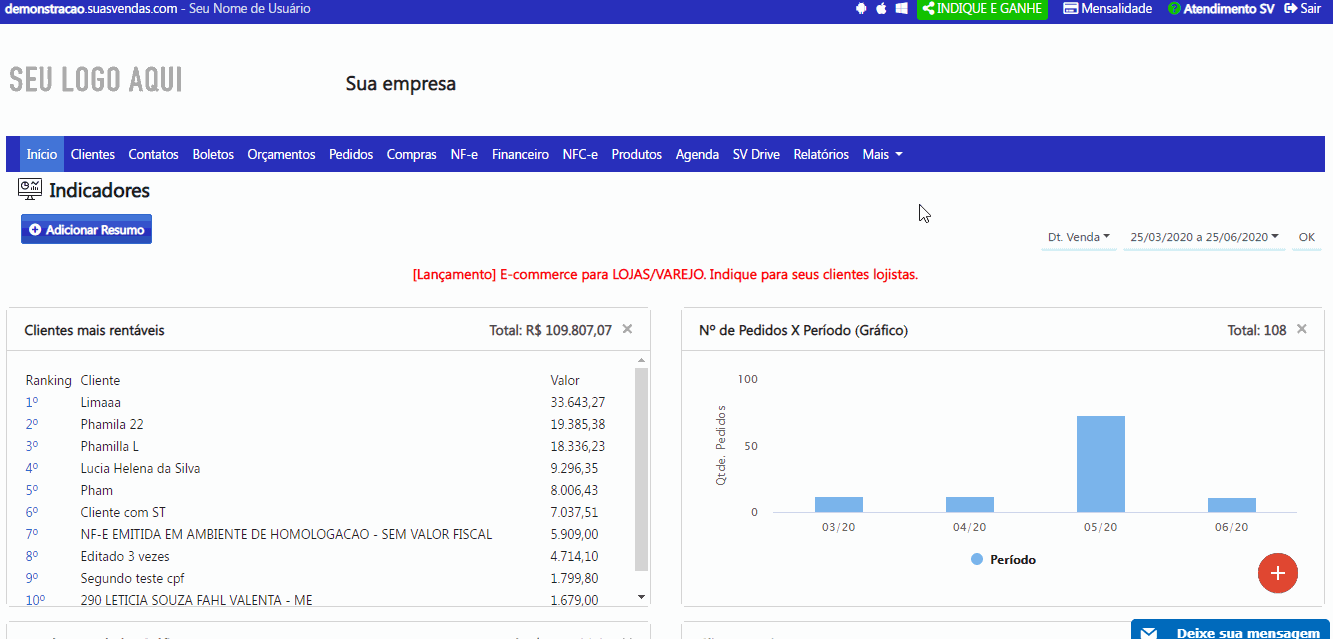Open the Financeiro menu item
1333x639 pixels.
pos(520,154)
